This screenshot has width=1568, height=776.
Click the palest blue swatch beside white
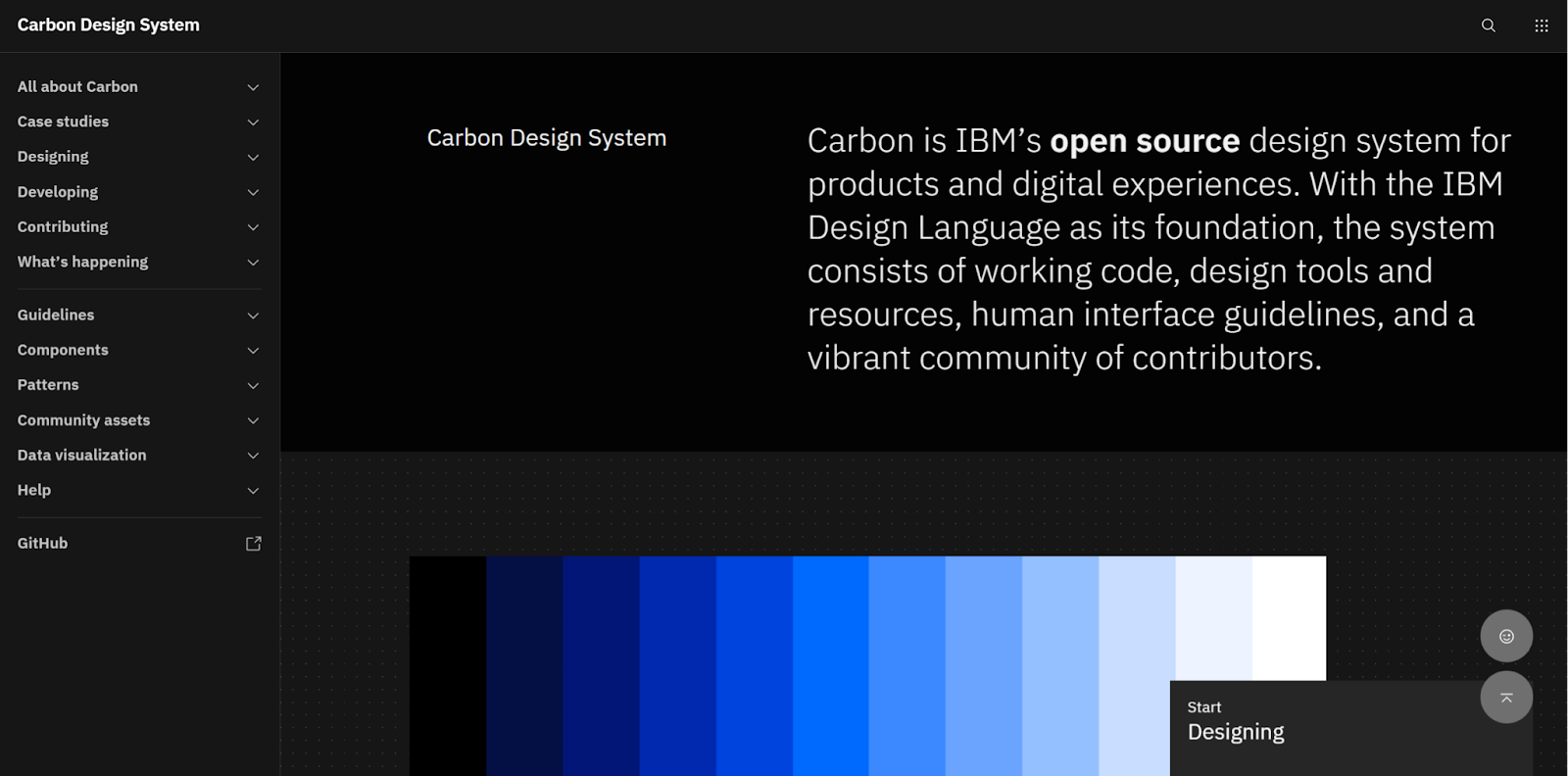tap(1213, 618)
